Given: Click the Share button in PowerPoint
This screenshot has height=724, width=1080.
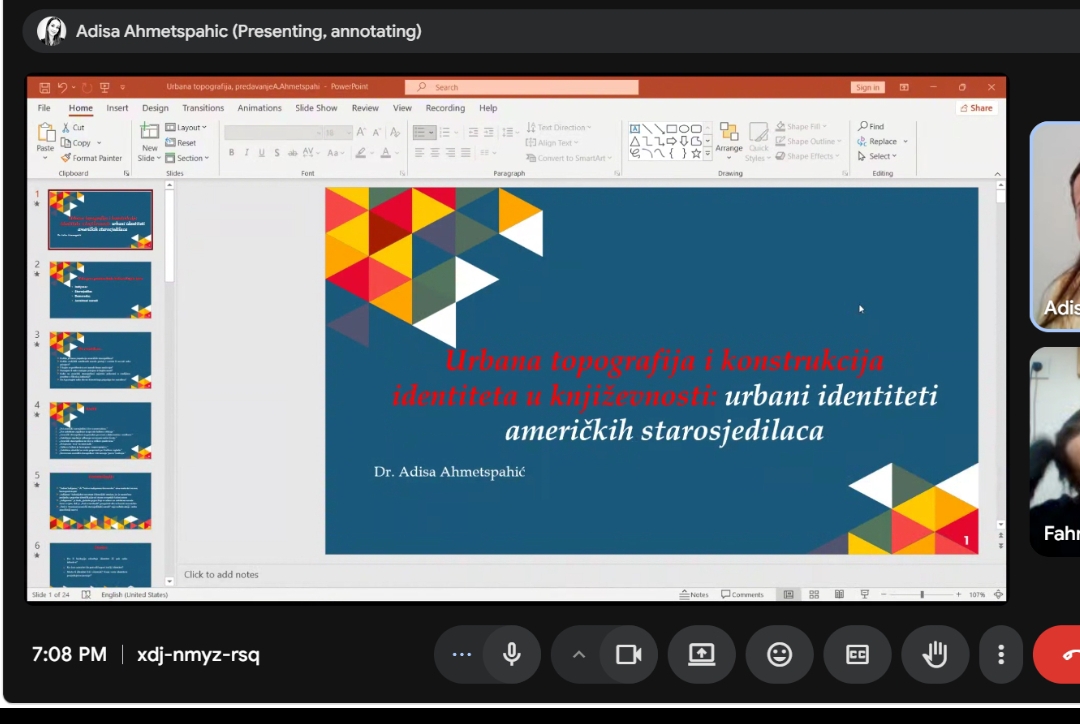Looking at the screenshot, I should [x=976, y=108].
